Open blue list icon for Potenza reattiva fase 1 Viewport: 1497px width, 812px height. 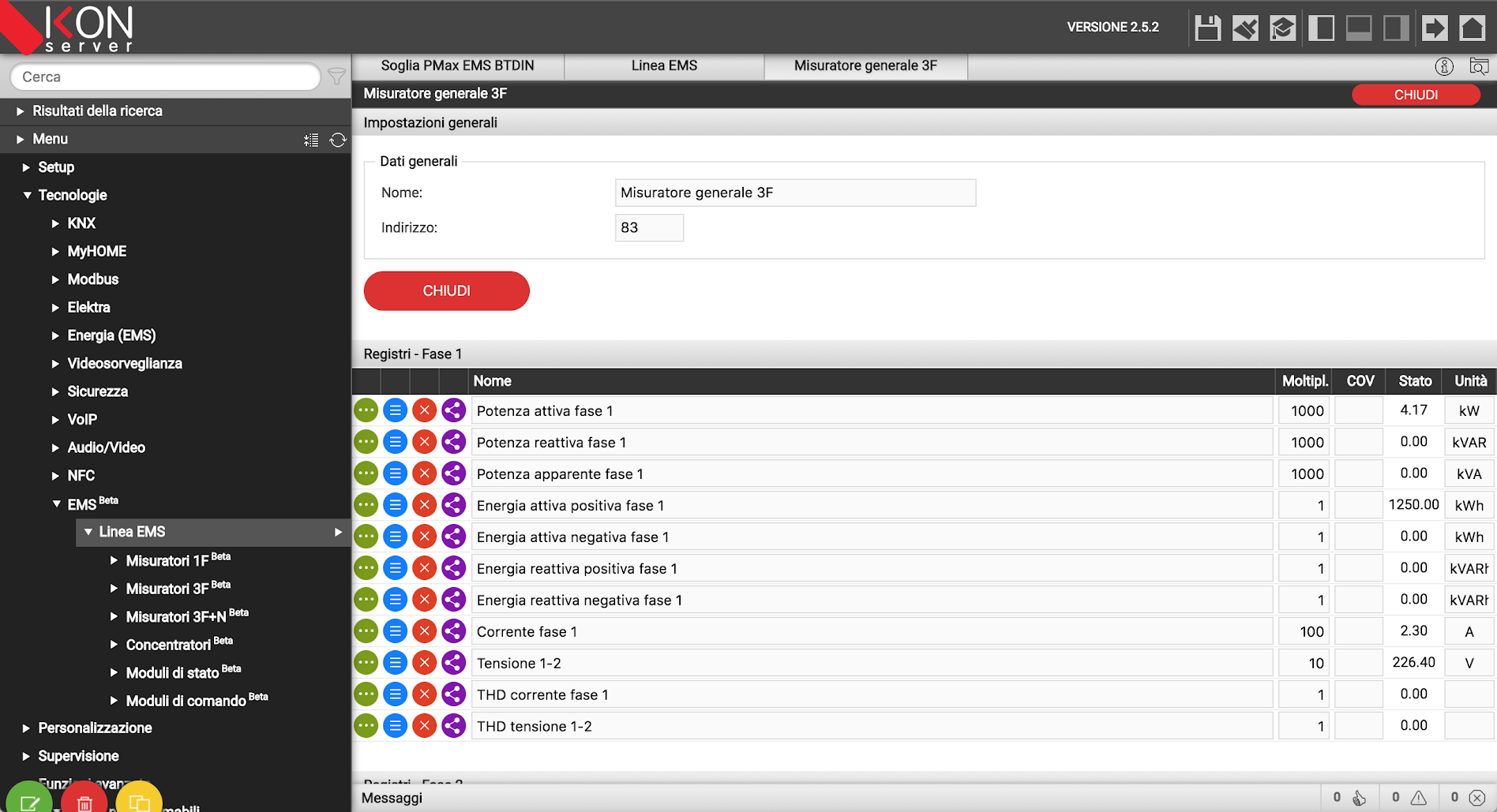coord(395,442)
